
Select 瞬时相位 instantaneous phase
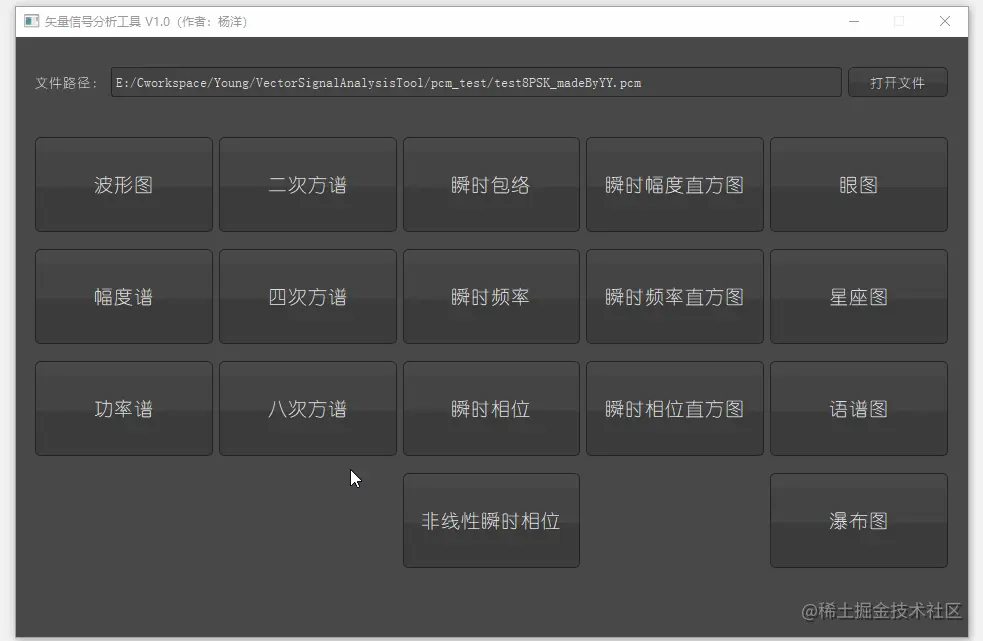491,408
